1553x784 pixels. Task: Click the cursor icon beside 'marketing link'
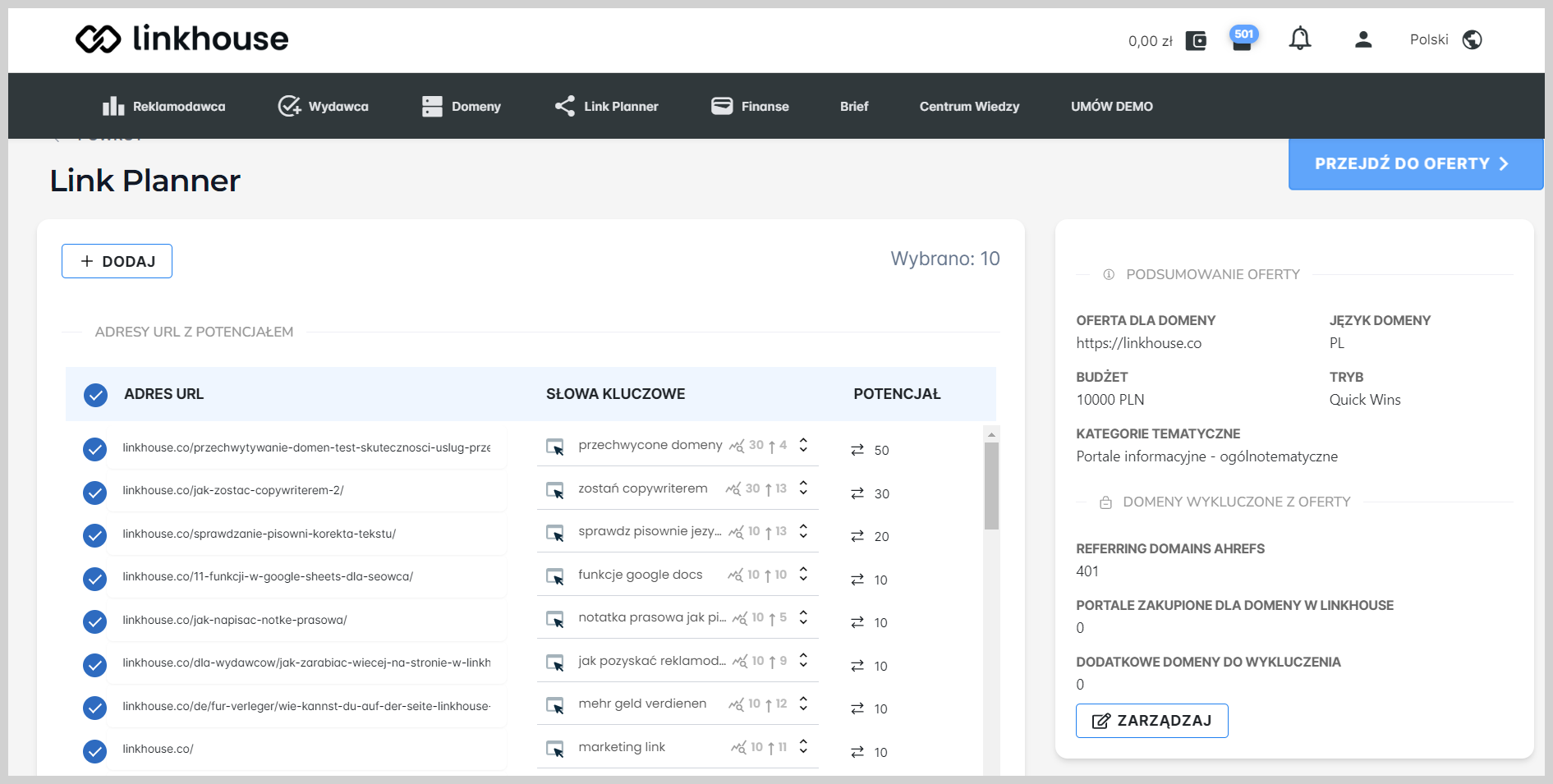(555, 749)
